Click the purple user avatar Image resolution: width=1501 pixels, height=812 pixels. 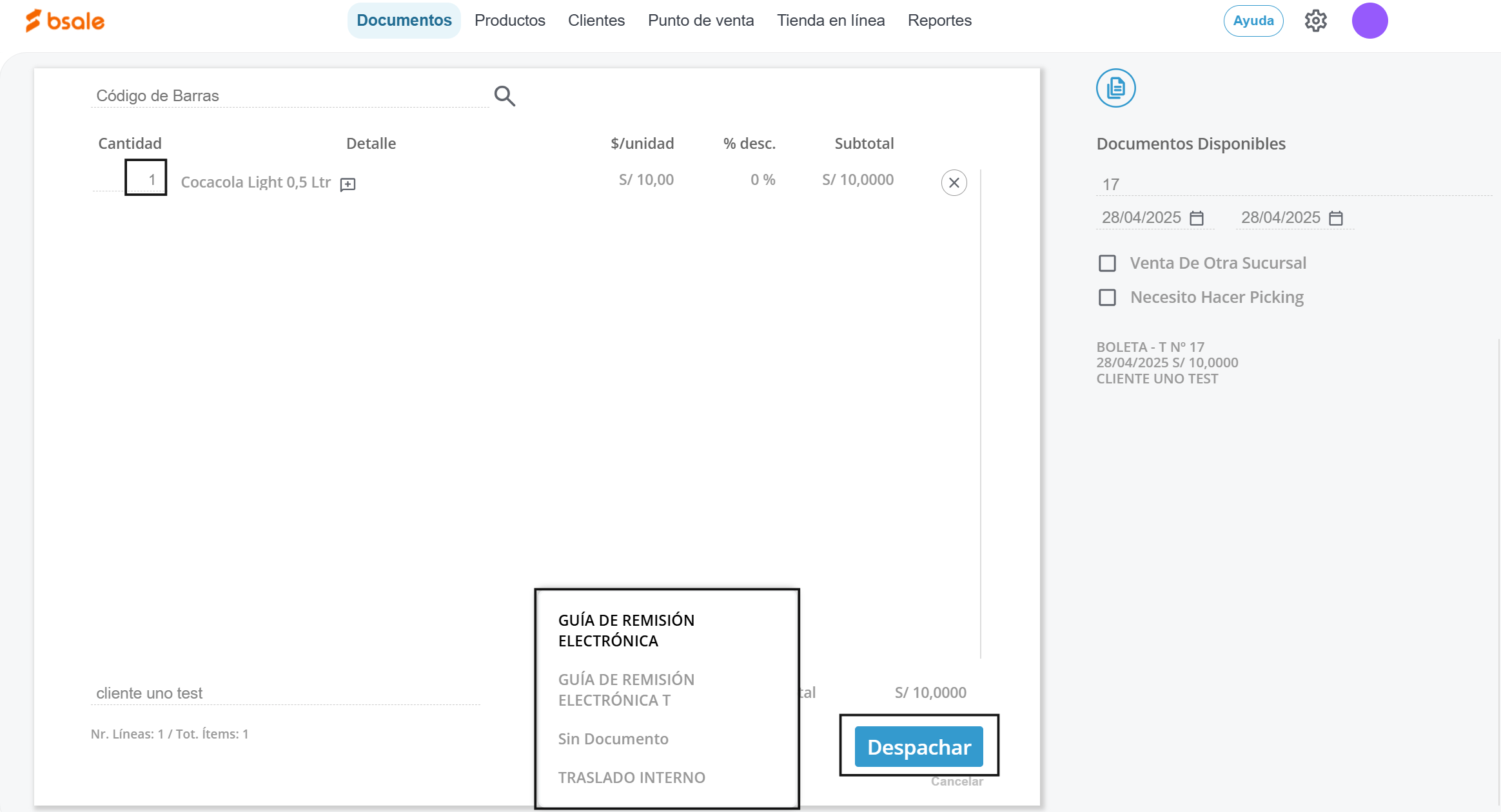coord(1369,21)
